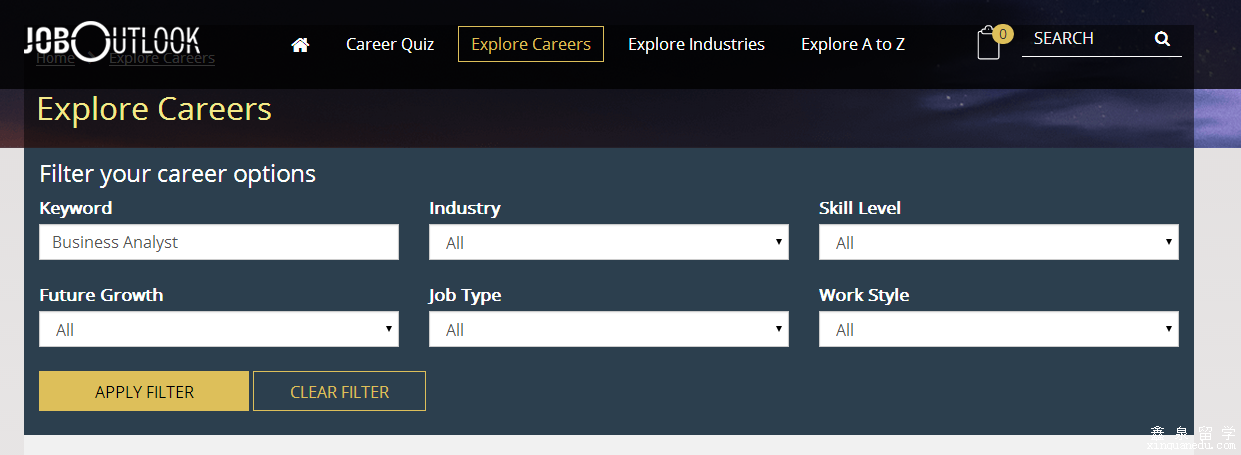Open the Skill Level dropdown

[998, 242]
